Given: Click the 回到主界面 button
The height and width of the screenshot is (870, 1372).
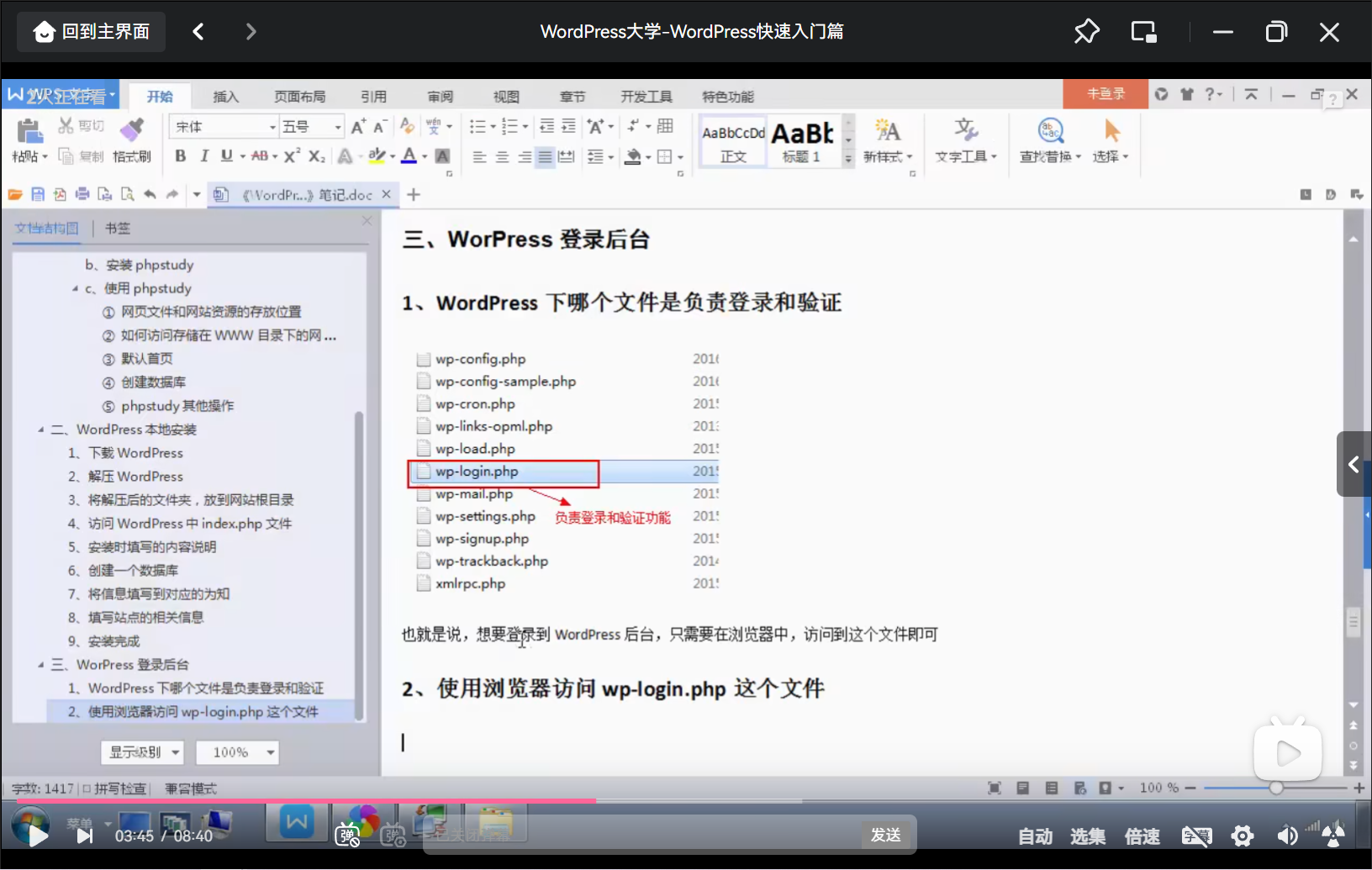Looking at the screenshot, I should click(91, 32).
